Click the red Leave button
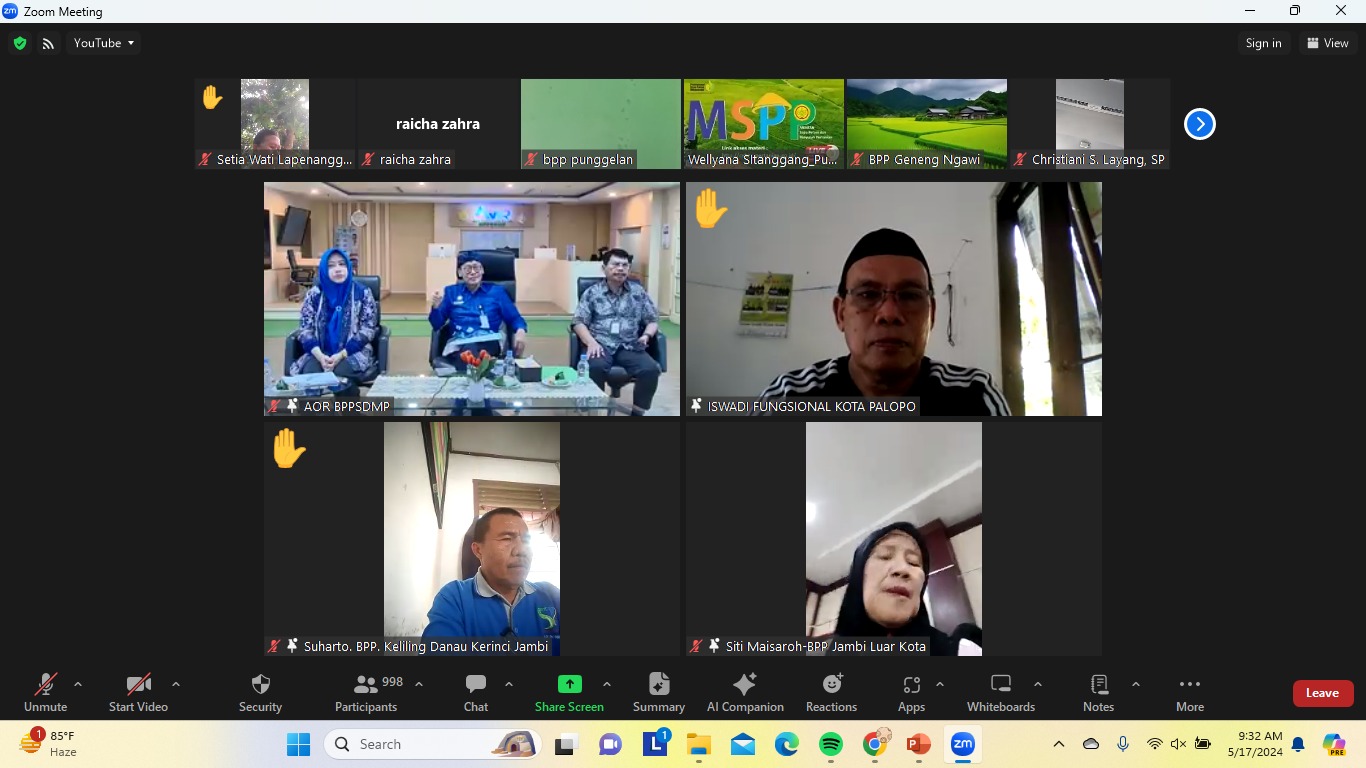This screenshot has height=768, width=1366. [x=1322, y=693]
